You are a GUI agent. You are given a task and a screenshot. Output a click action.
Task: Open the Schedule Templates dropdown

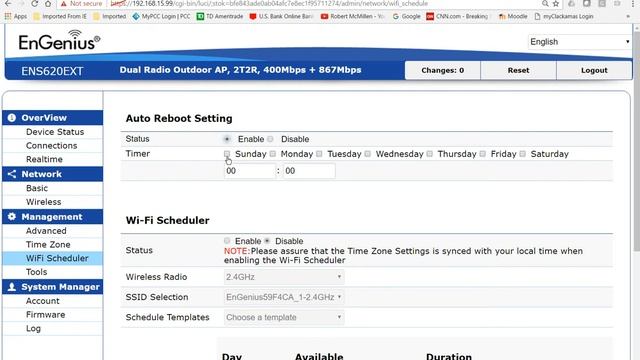pos(284,317)
